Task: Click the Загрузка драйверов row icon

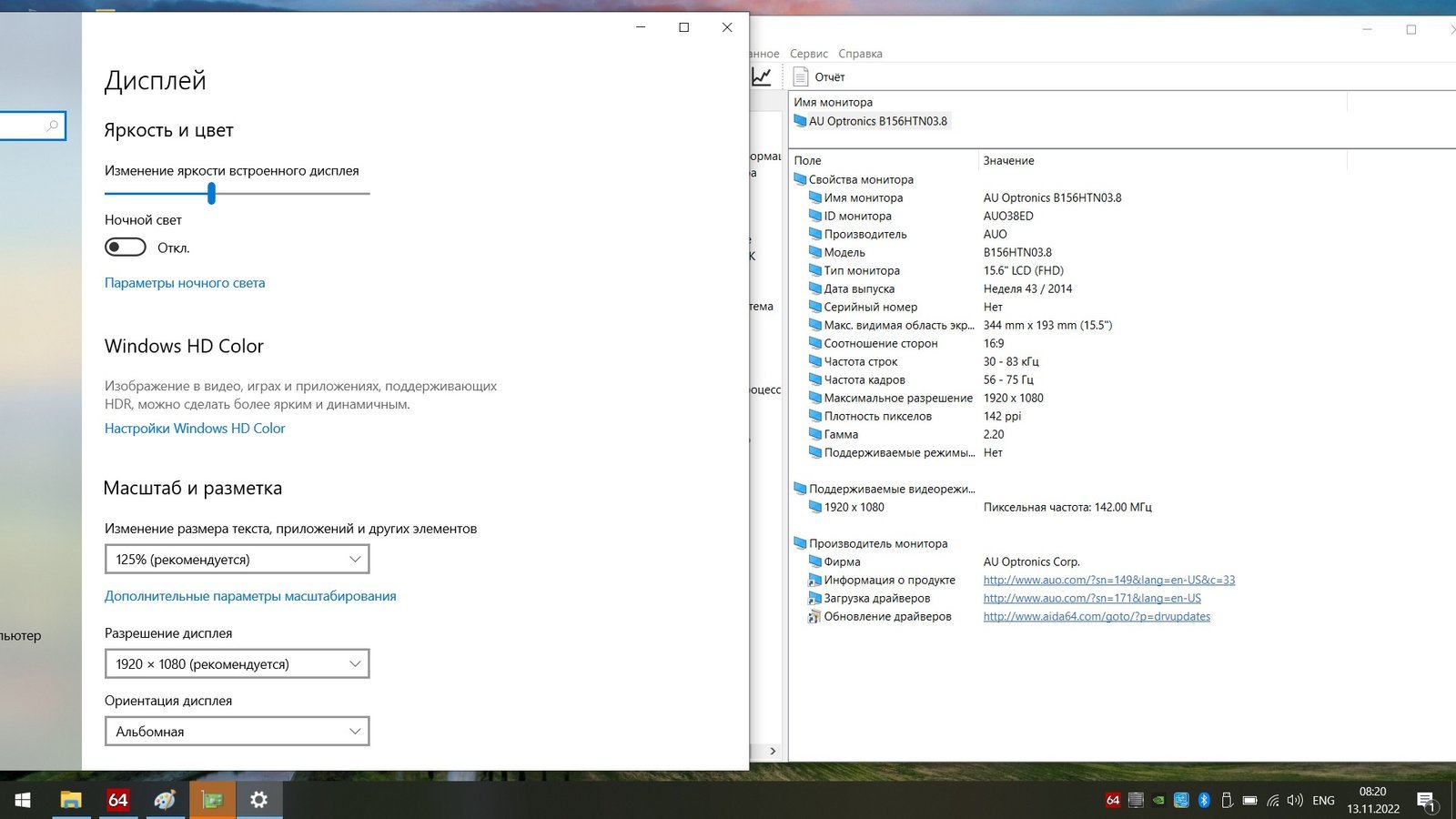Action: [x=815, y=598]
